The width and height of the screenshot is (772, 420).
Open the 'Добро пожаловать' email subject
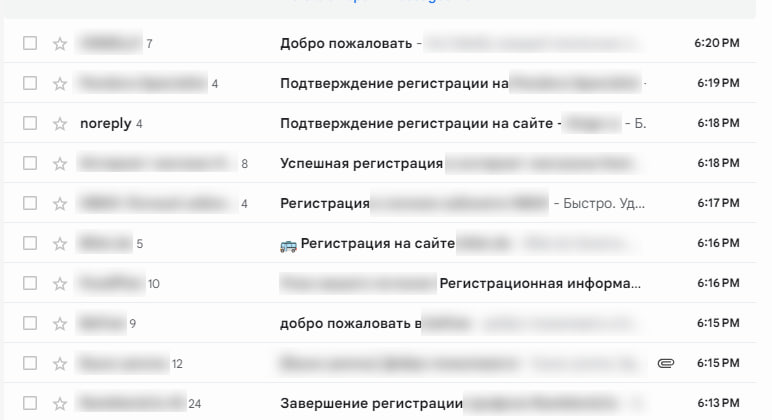(x=346, y=43)
